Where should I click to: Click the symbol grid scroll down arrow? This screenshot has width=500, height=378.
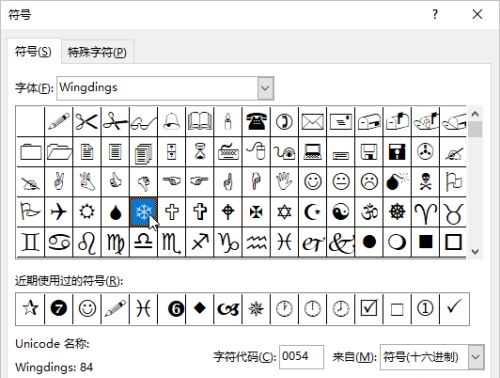[x=475, y=251]
